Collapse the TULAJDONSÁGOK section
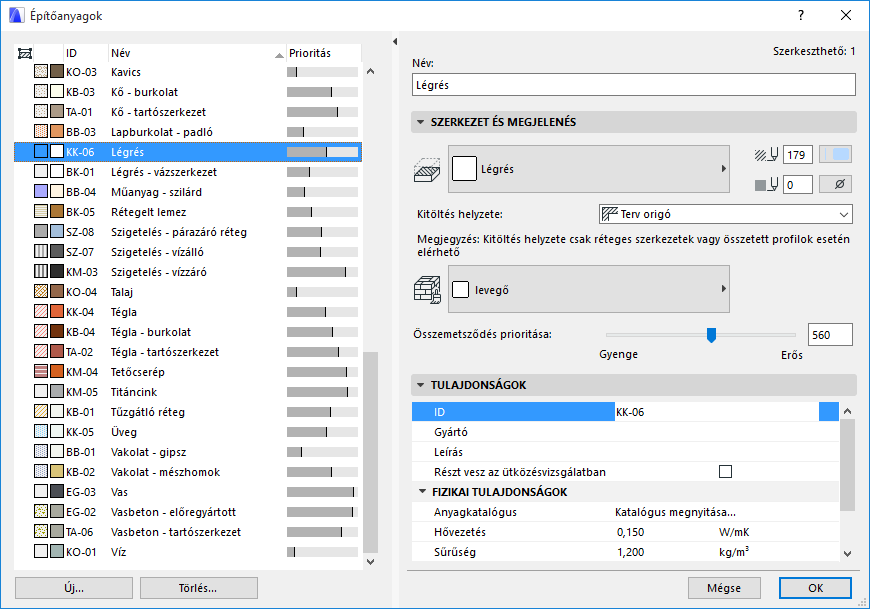Viewport: 870px width, 609px height. [421, 385]
